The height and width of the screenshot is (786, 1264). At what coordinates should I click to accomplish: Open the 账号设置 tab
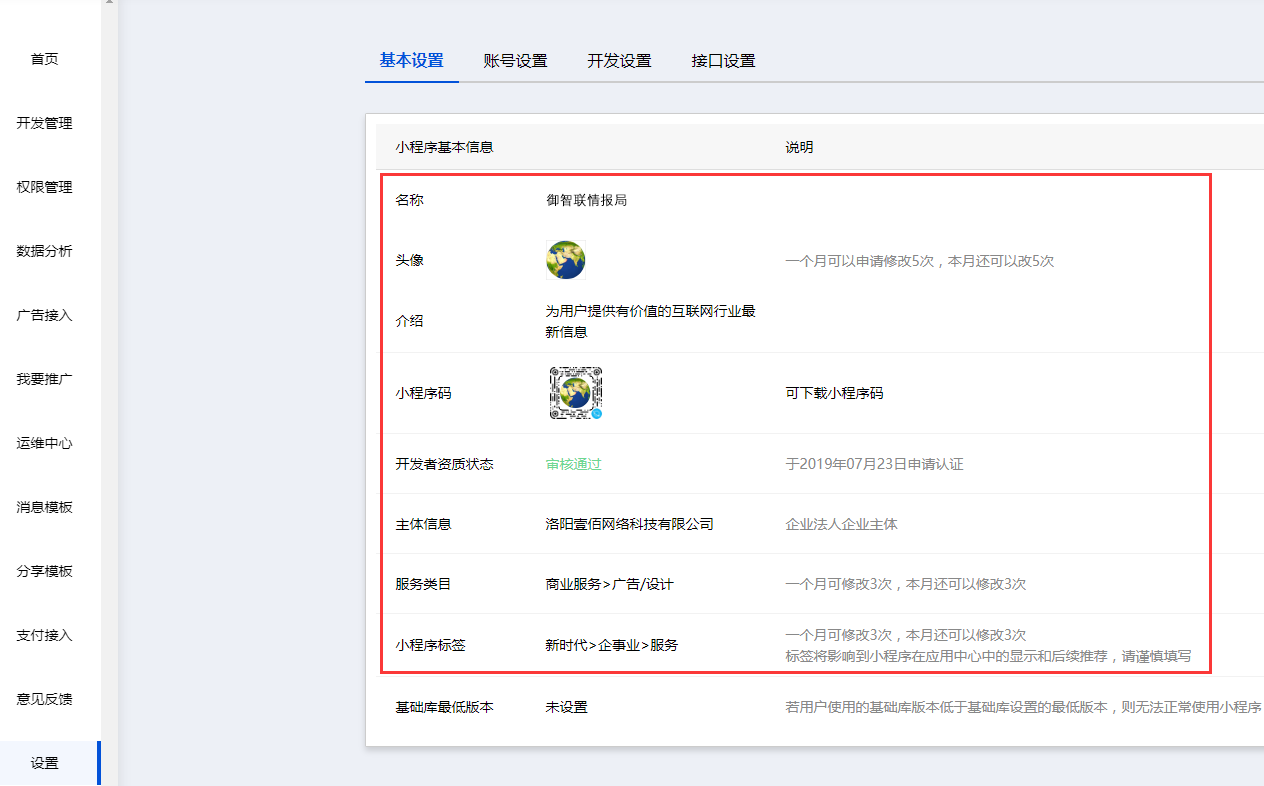pos(515,61)
